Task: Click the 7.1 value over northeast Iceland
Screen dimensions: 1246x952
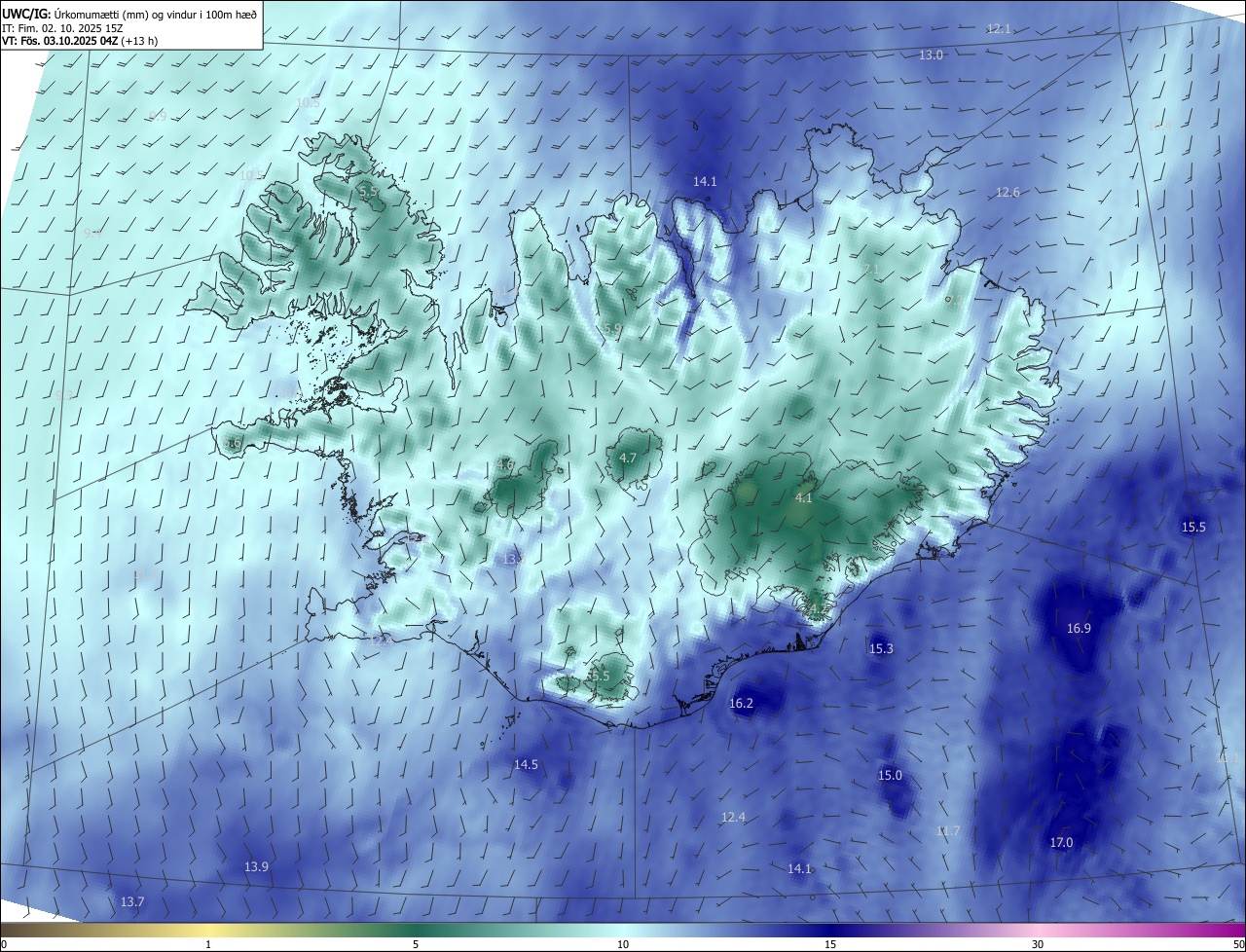Action: tap(871, 269)
